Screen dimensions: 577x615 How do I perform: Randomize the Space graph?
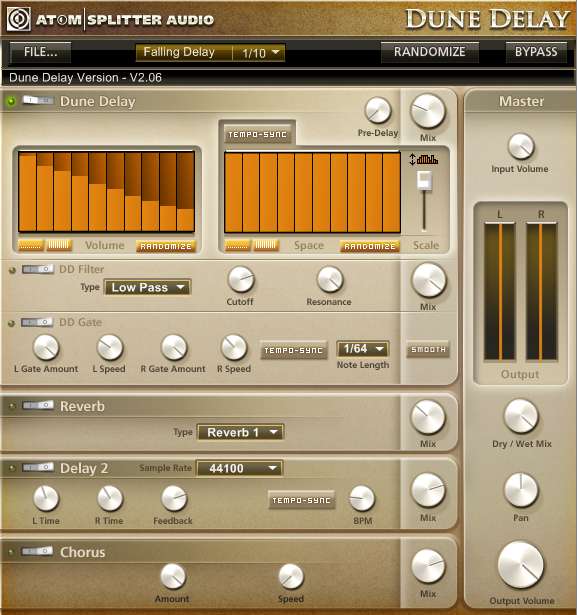(370, 246)
